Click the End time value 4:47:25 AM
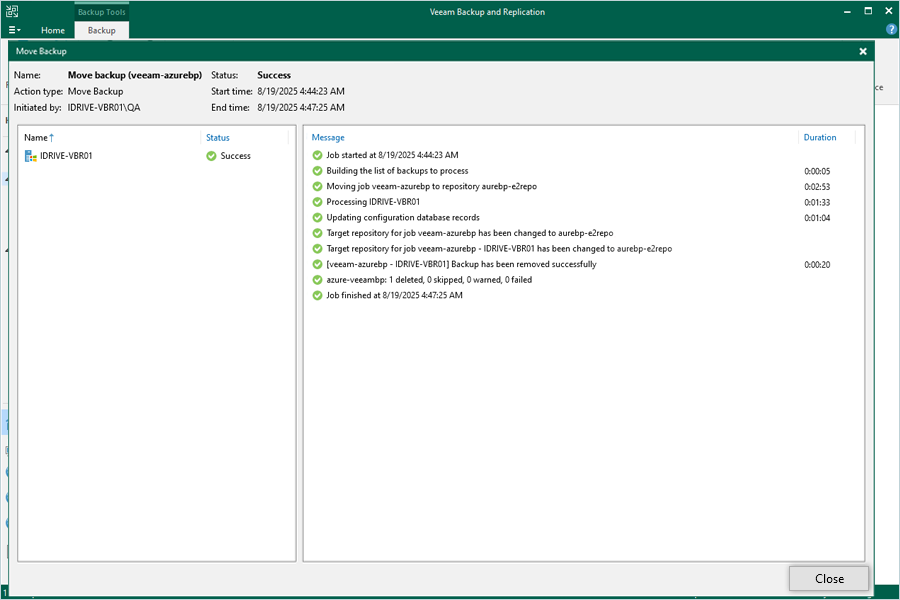The width and height of the screenshot is (900, 600). click(x=301, y=107)
